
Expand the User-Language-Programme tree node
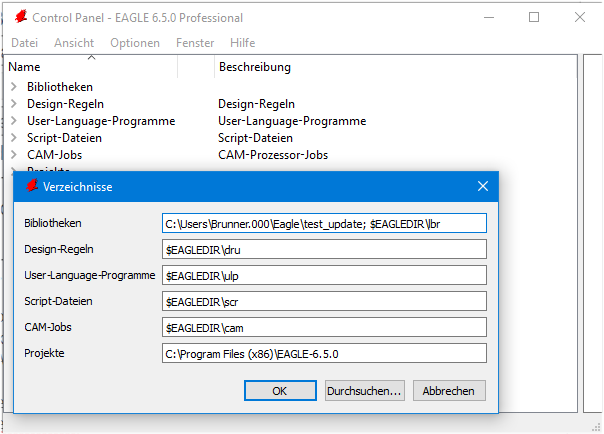click(14, 121)
